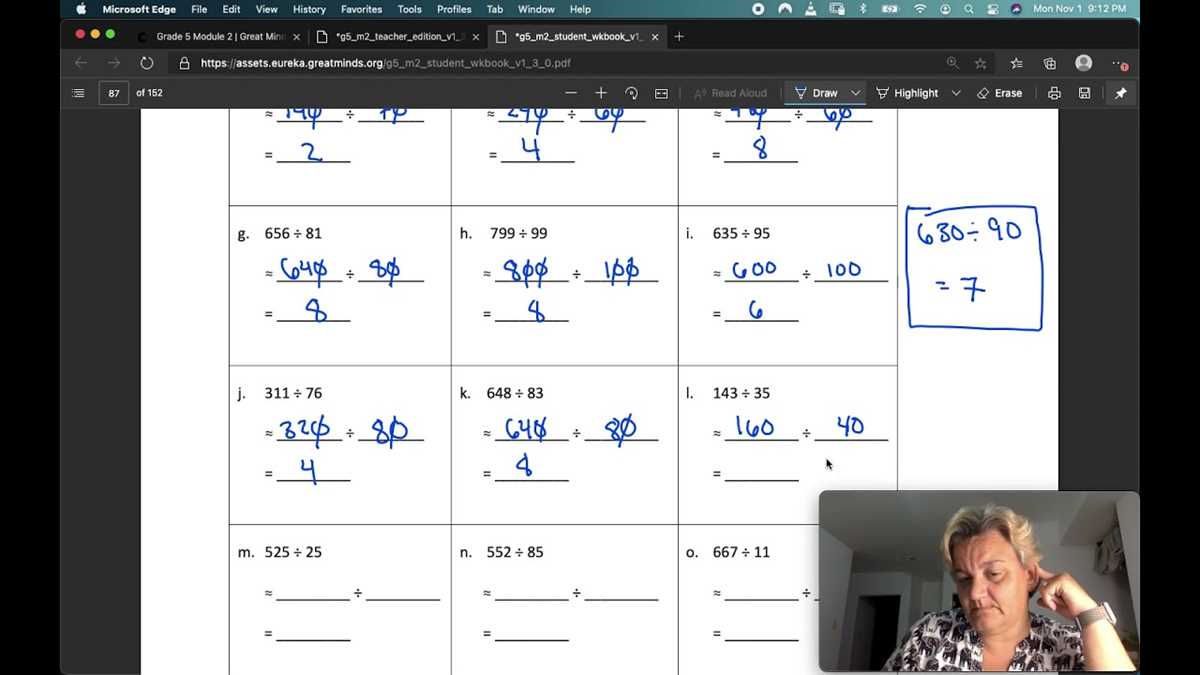Open the Favorites menu
This screenshot has width=1200, height=675.
[361, 9]
